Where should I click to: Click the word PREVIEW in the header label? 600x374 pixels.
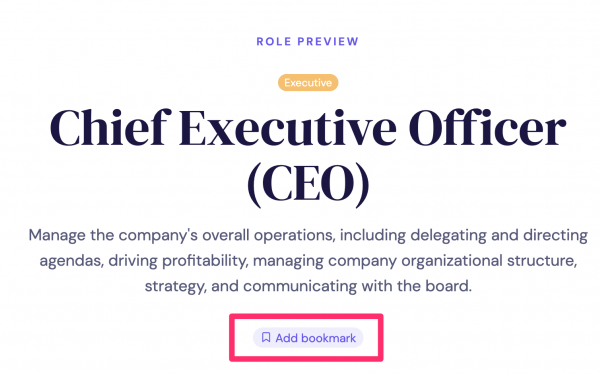click(328, 41)
